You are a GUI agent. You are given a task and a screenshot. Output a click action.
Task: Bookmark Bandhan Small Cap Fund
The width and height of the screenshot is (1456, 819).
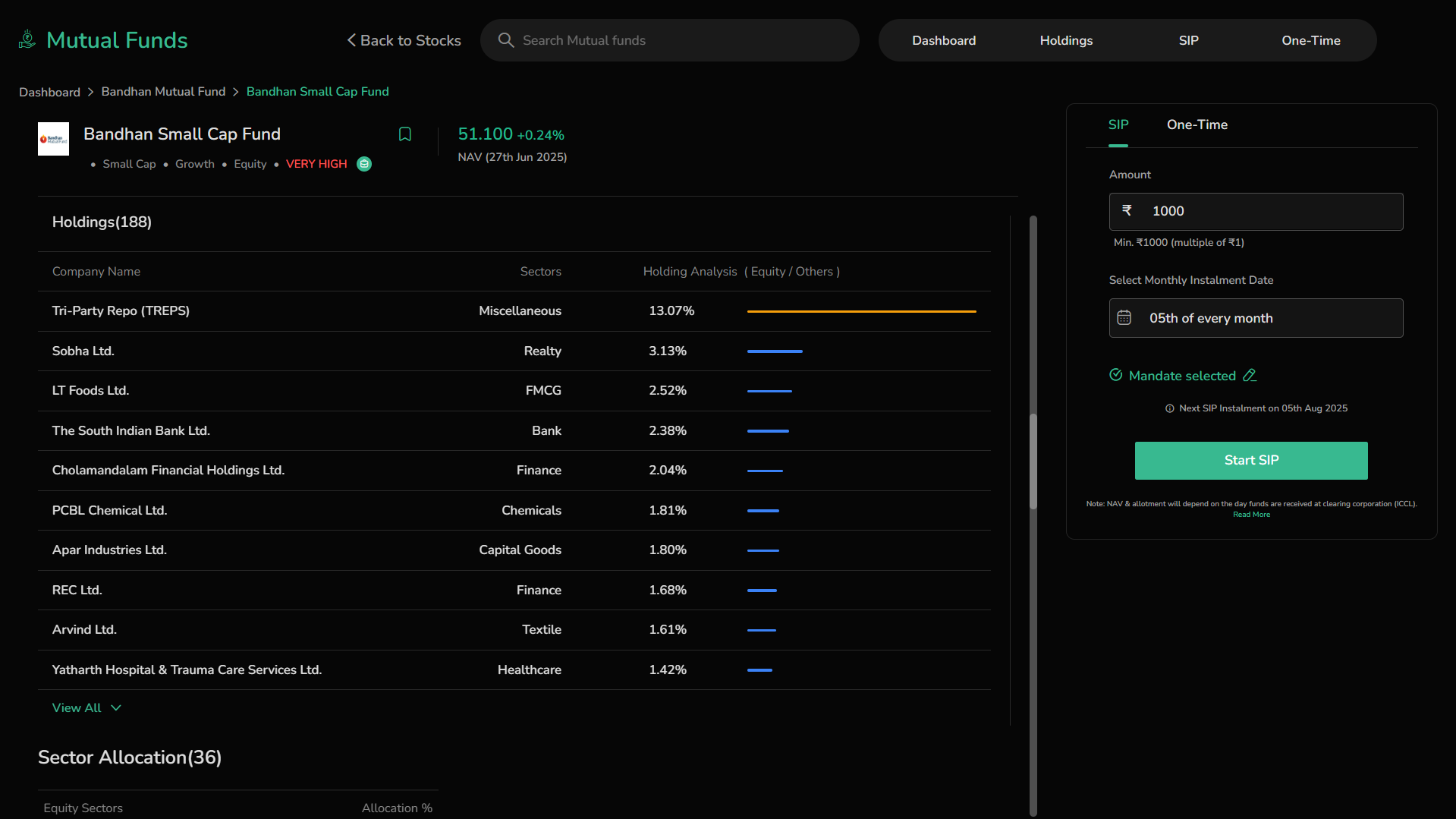pyautogui.click(x=405, y=134)
